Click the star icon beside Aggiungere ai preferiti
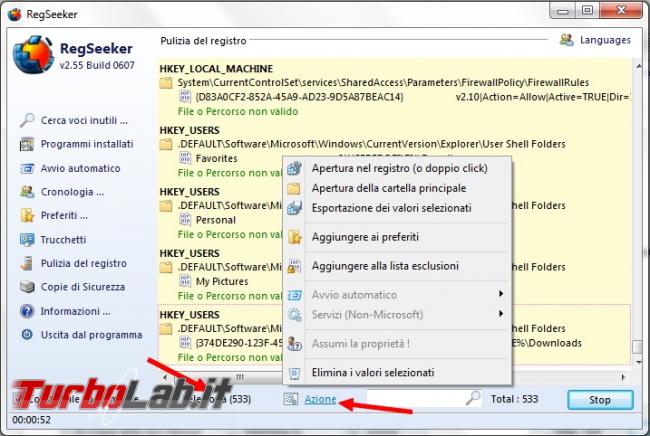Image resolution: width=650 pixels, height=436 pixels. (294, 237)
